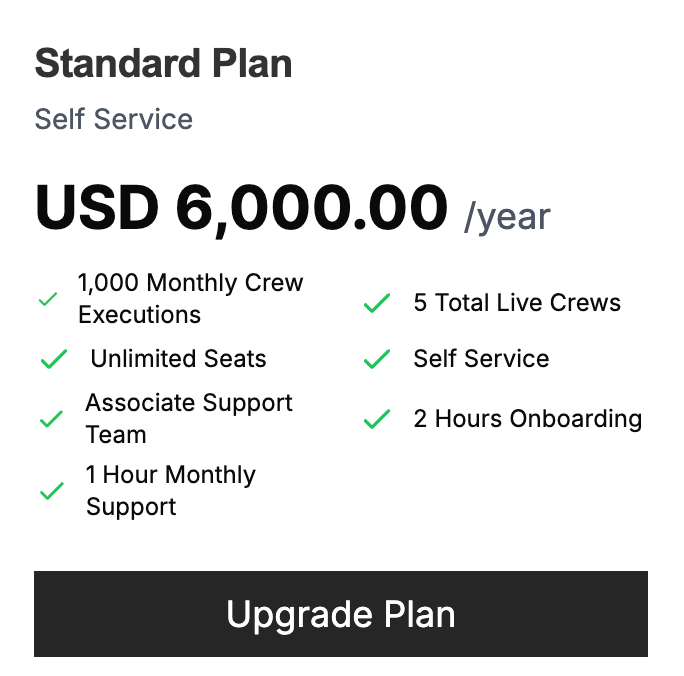Viewport: 684px width, 676px height.
Task: Select the 1 Hour Monthly Support text
Action: pyautogui.click(x=171, y=491)
